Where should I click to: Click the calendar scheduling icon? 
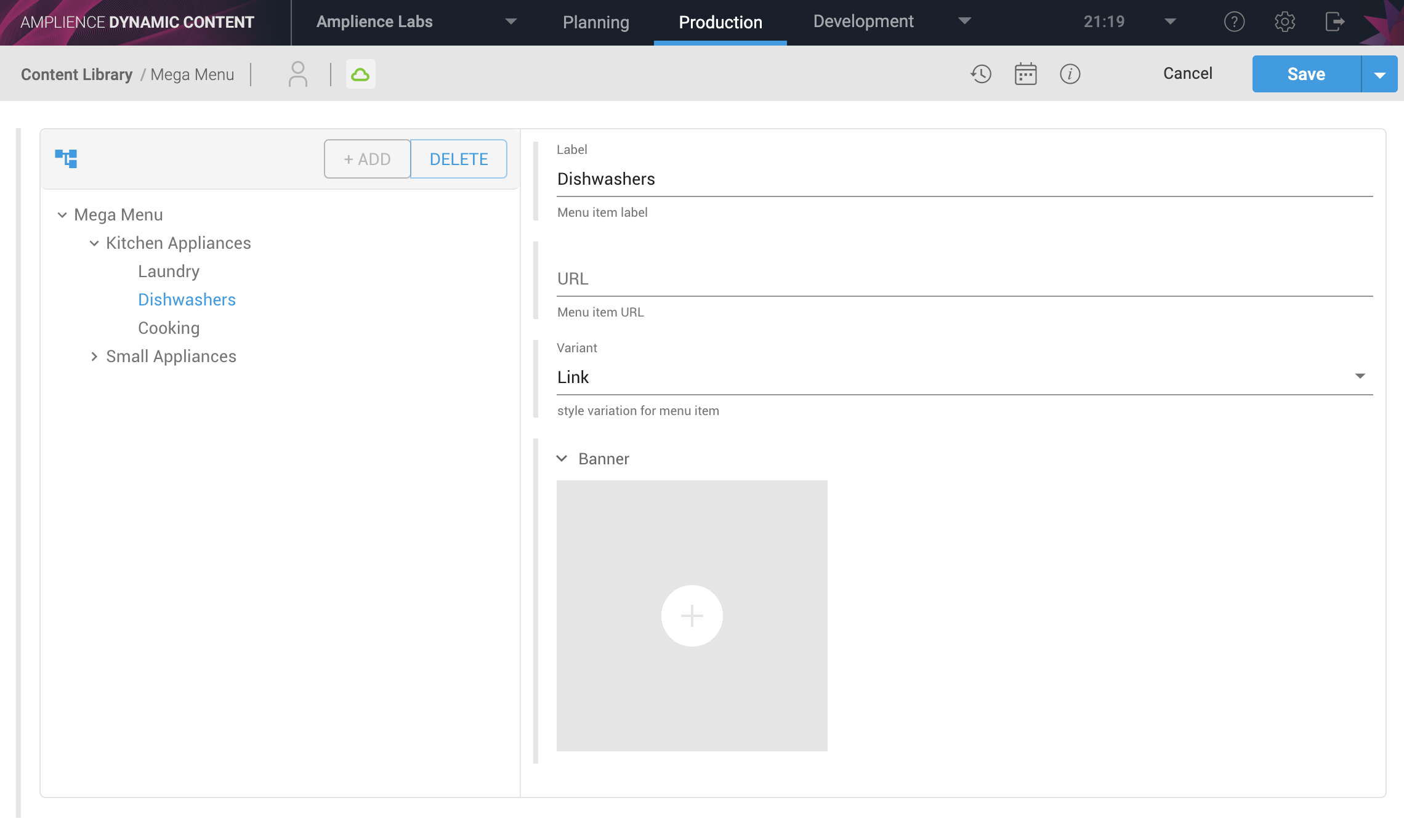(1025, 74)
